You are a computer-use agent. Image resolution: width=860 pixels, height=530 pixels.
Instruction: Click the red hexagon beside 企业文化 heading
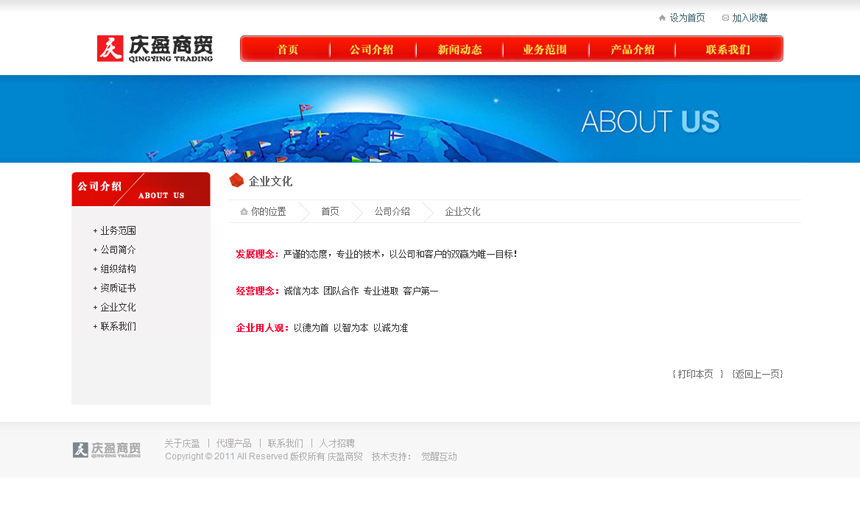pyautogui.click(x=237, y=181)
